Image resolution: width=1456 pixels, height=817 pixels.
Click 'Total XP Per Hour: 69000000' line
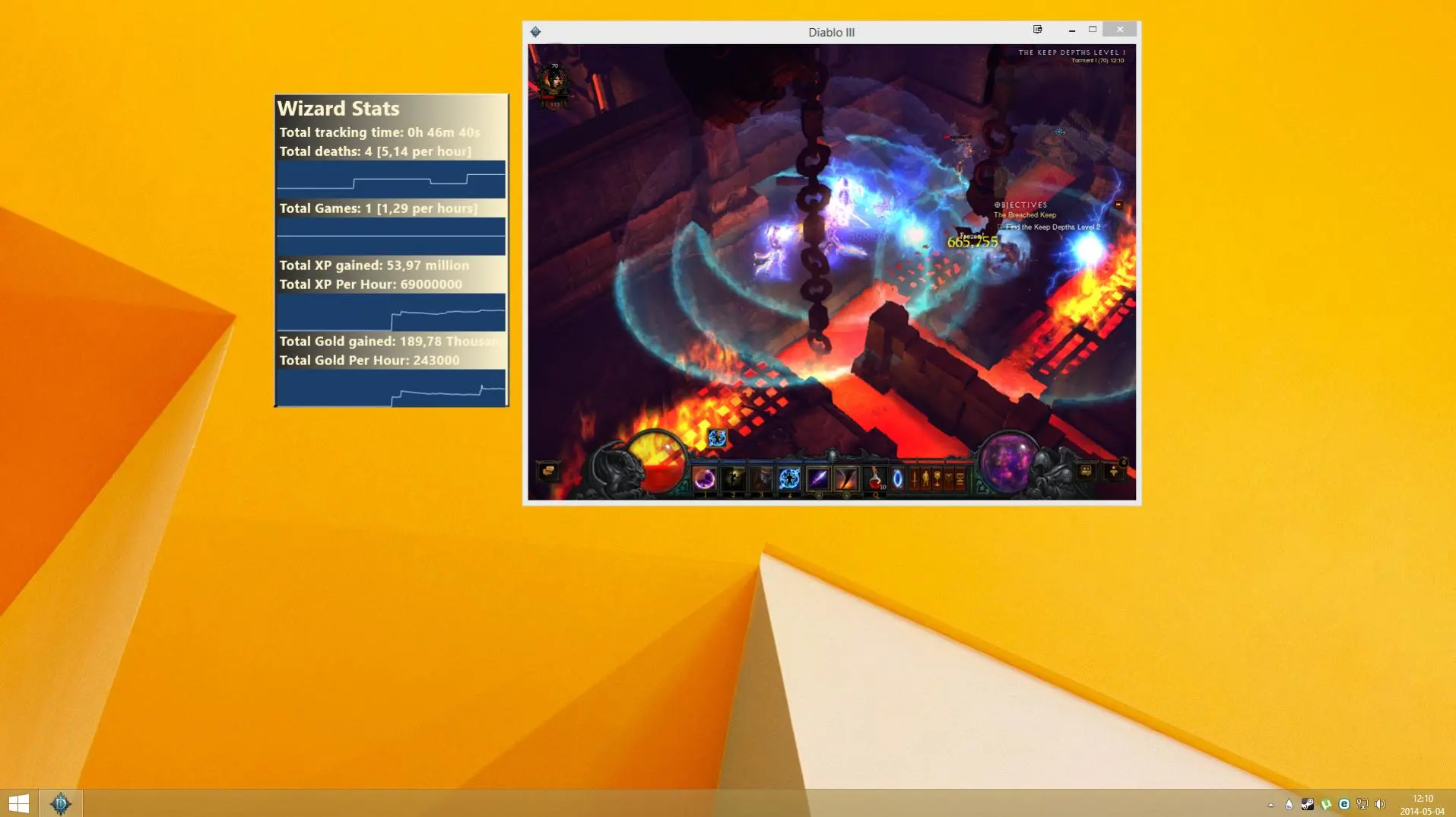(x=370, y=285)
